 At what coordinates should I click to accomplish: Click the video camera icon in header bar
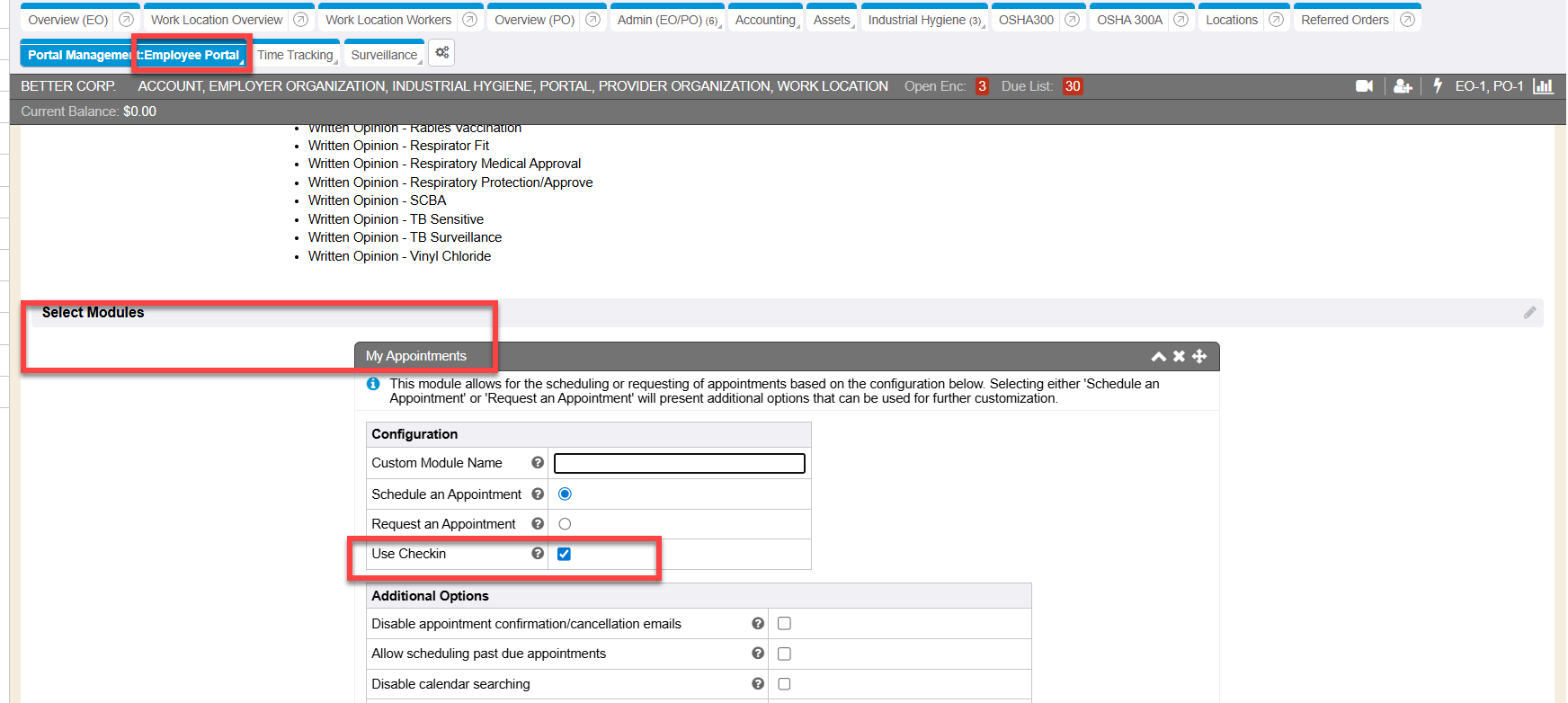pyautogui.click(x=1364, y=86)
